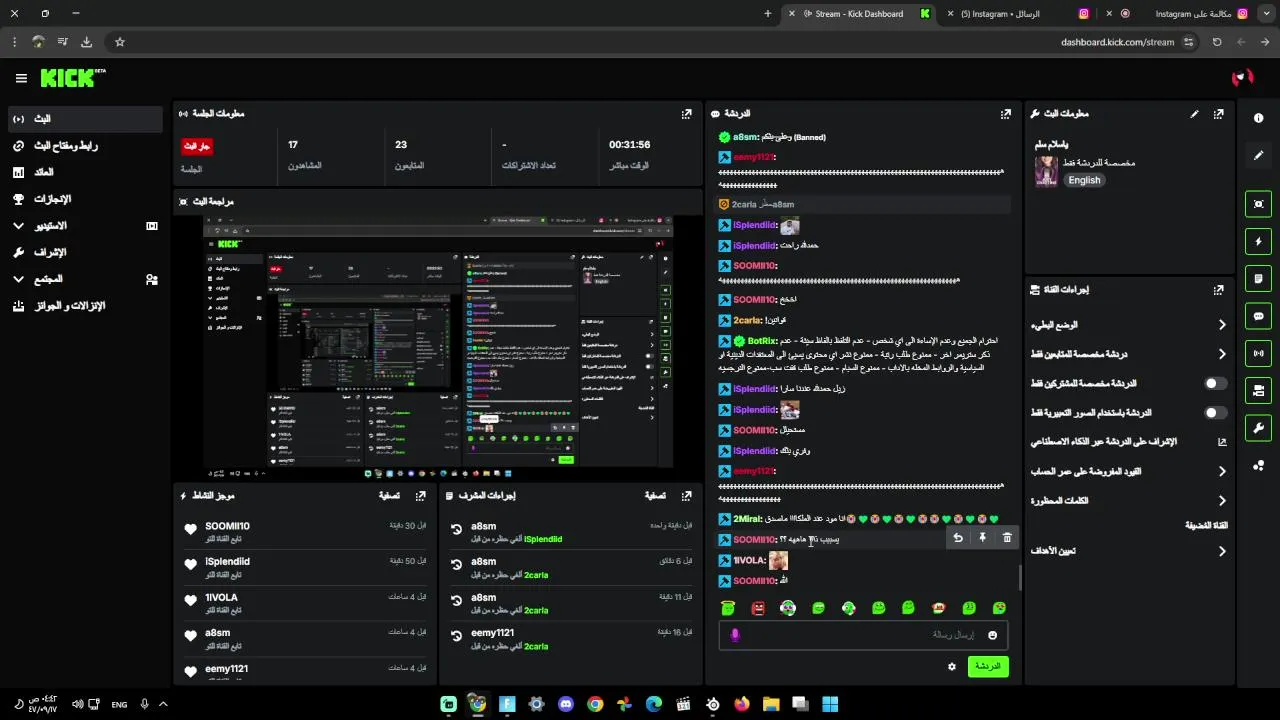Switch to Stream - Kick Dashboard browser tab
This screenshot has height=720, width=1280.
tap(859, 14)
